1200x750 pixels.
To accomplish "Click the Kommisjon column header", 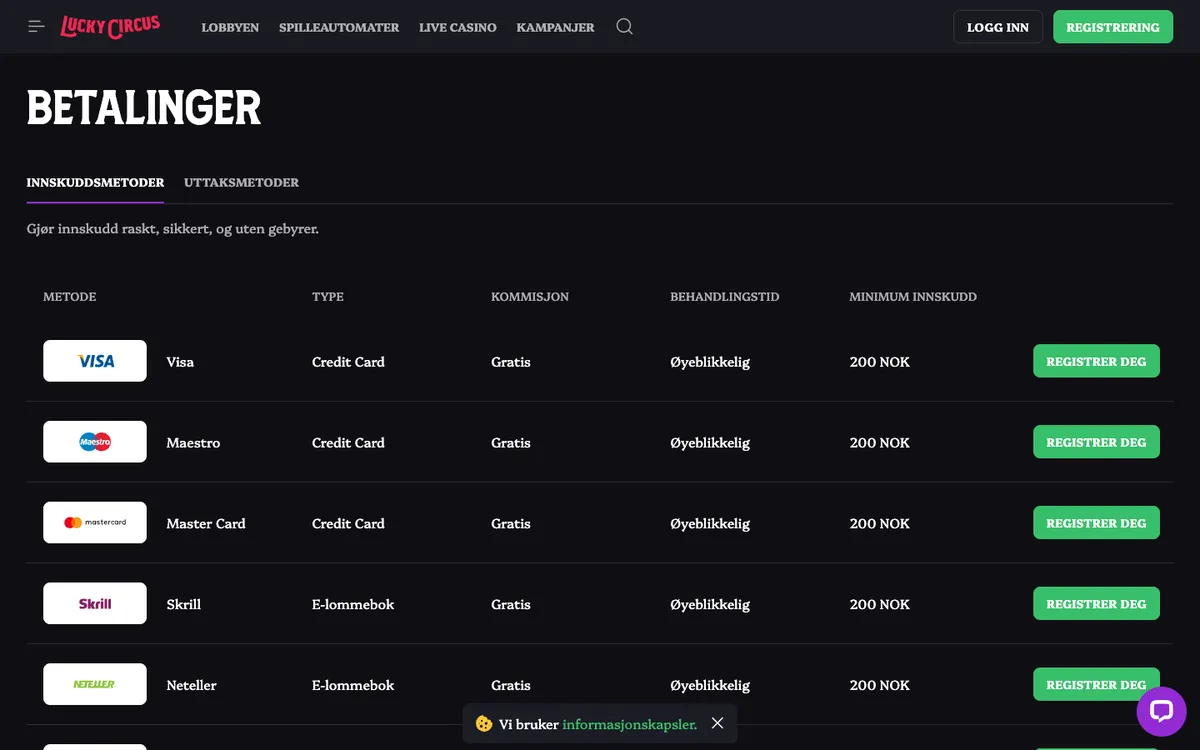I will pyautogui.click(x=530, y=297).
